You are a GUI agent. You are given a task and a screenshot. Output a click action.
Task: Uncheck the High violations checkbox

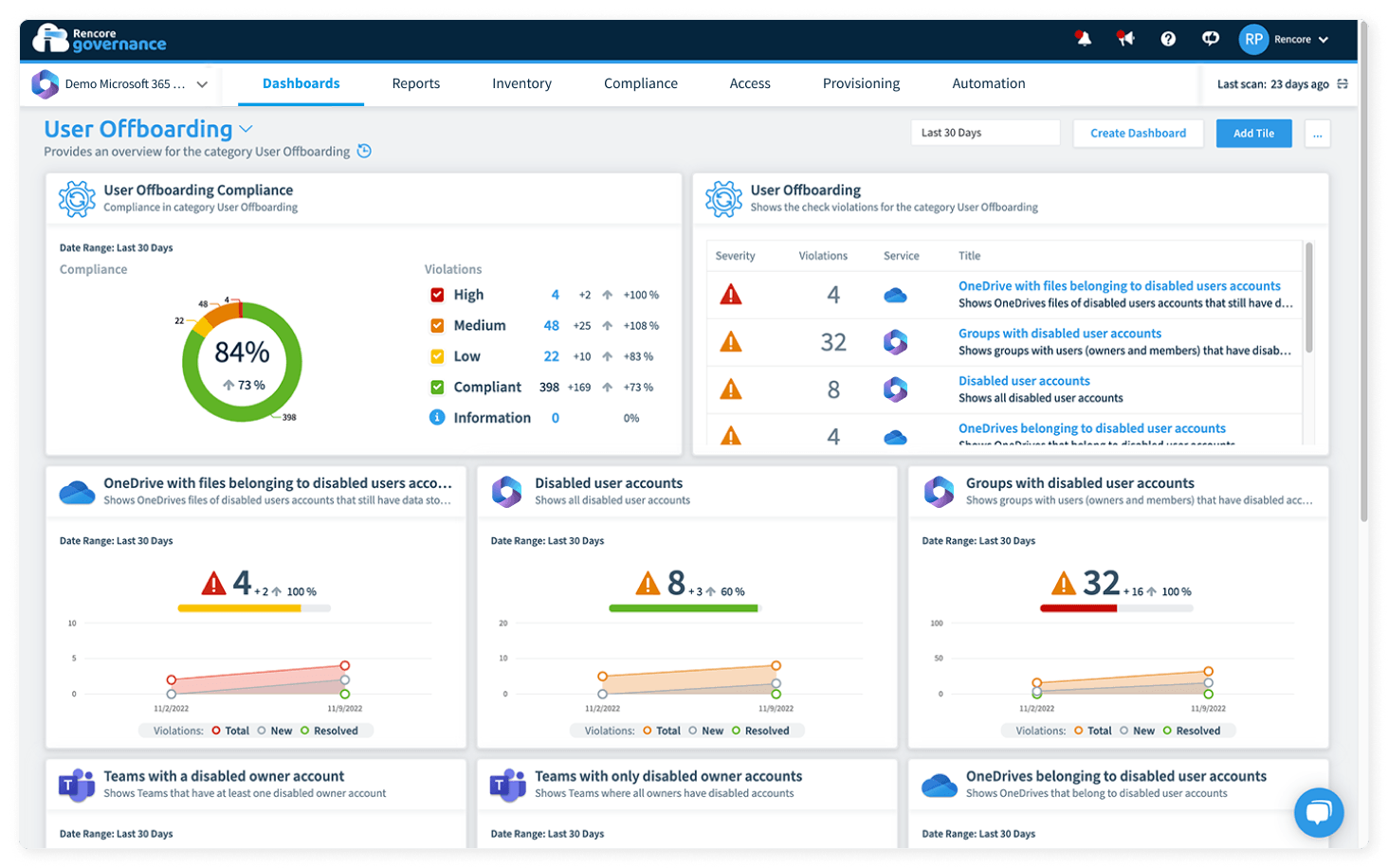coord(437,295)
